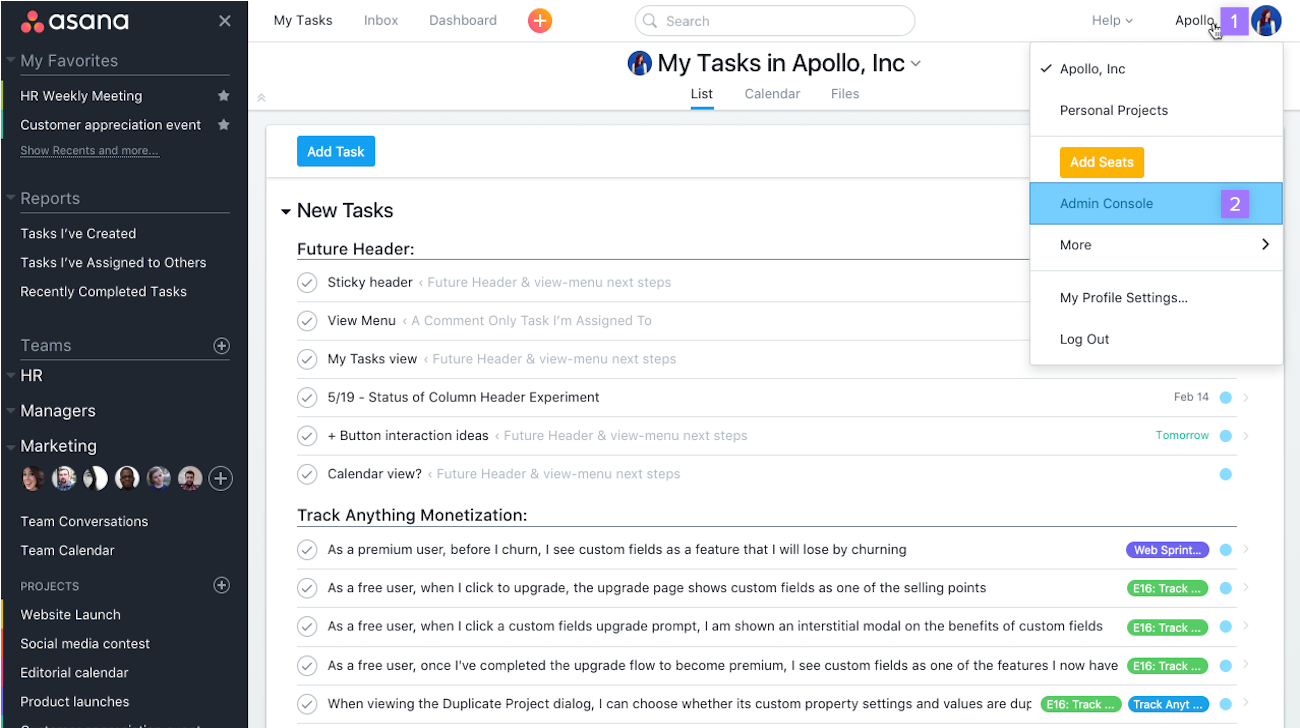This screenshot has height=728, width=1300.
Task: Add a new team with the Teams plus icon
Action: point(222,346)
